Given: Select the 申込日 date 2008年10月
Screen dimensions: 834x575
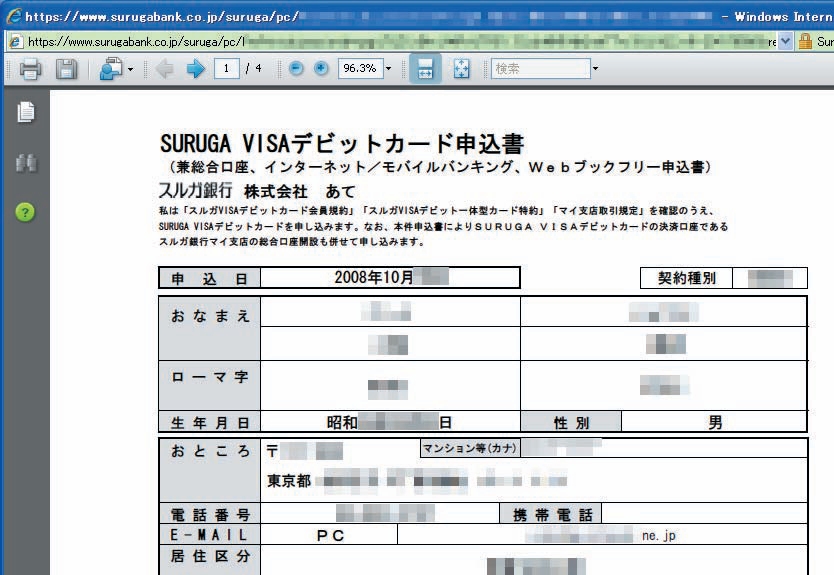Looking at the screenshot, I should click(x=374, y=277).
